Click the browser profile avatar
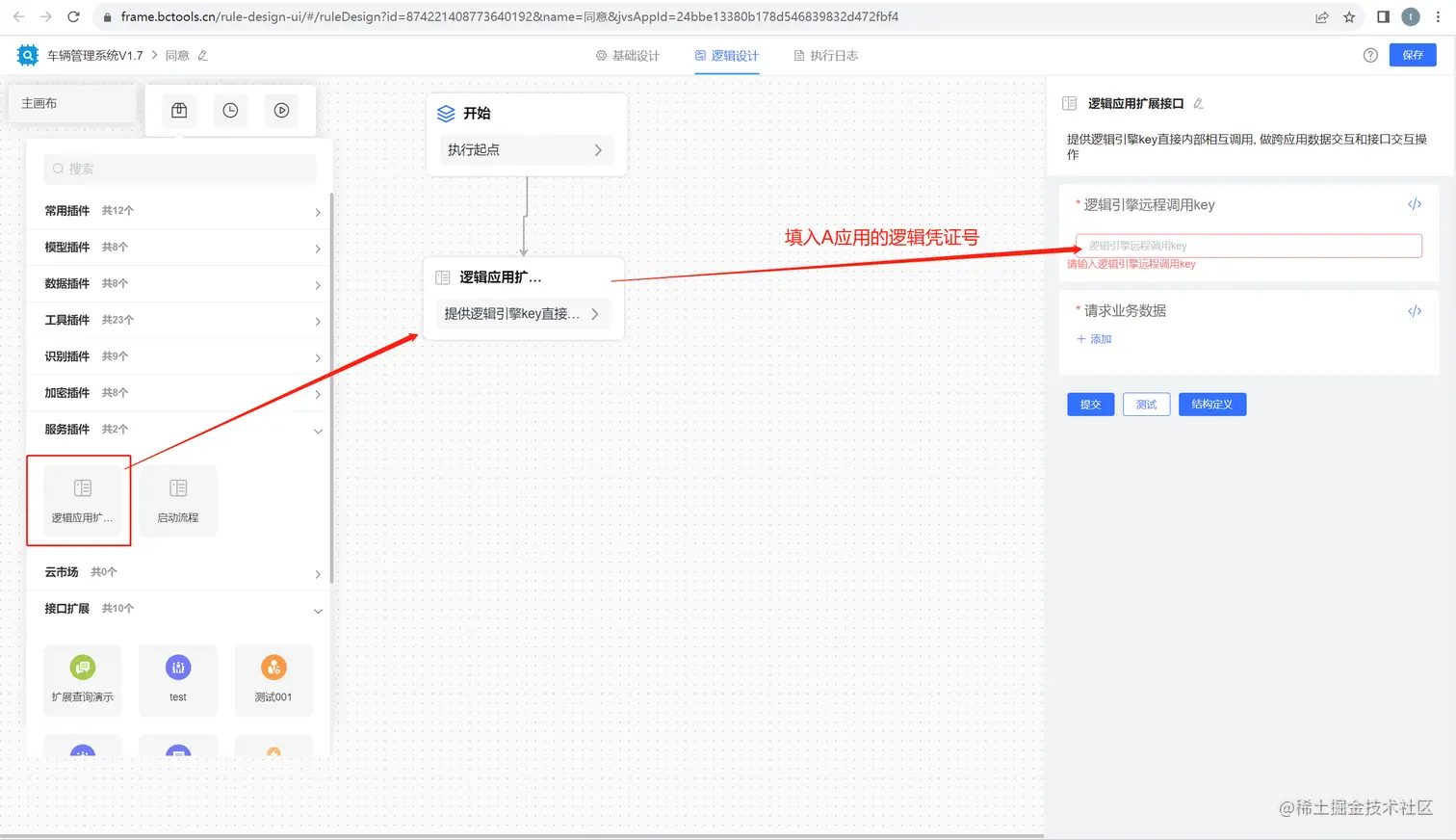 (x=1411, y=16)
